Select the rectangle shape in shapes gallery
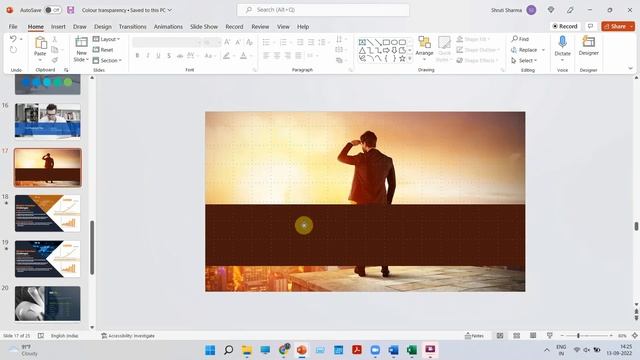The width and height of the screenshot is (640, 360). coord(386,42)
